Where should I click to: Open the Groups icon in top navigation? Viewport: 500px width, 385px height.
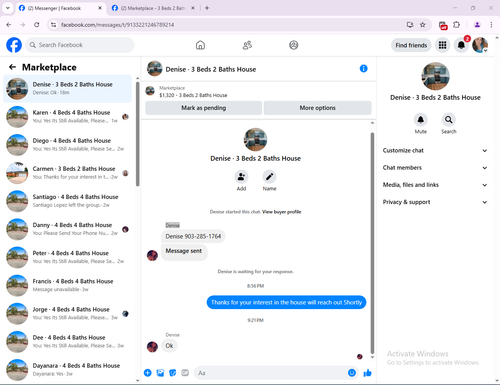294,45
